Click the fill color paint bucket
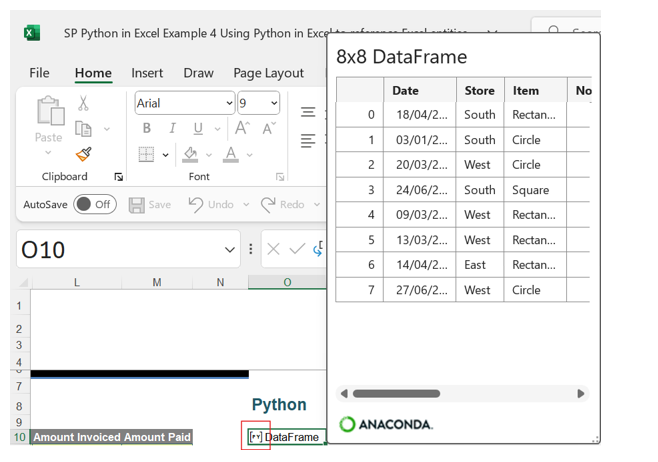Viewport: 658px width, 462px height. coord(189,155)
